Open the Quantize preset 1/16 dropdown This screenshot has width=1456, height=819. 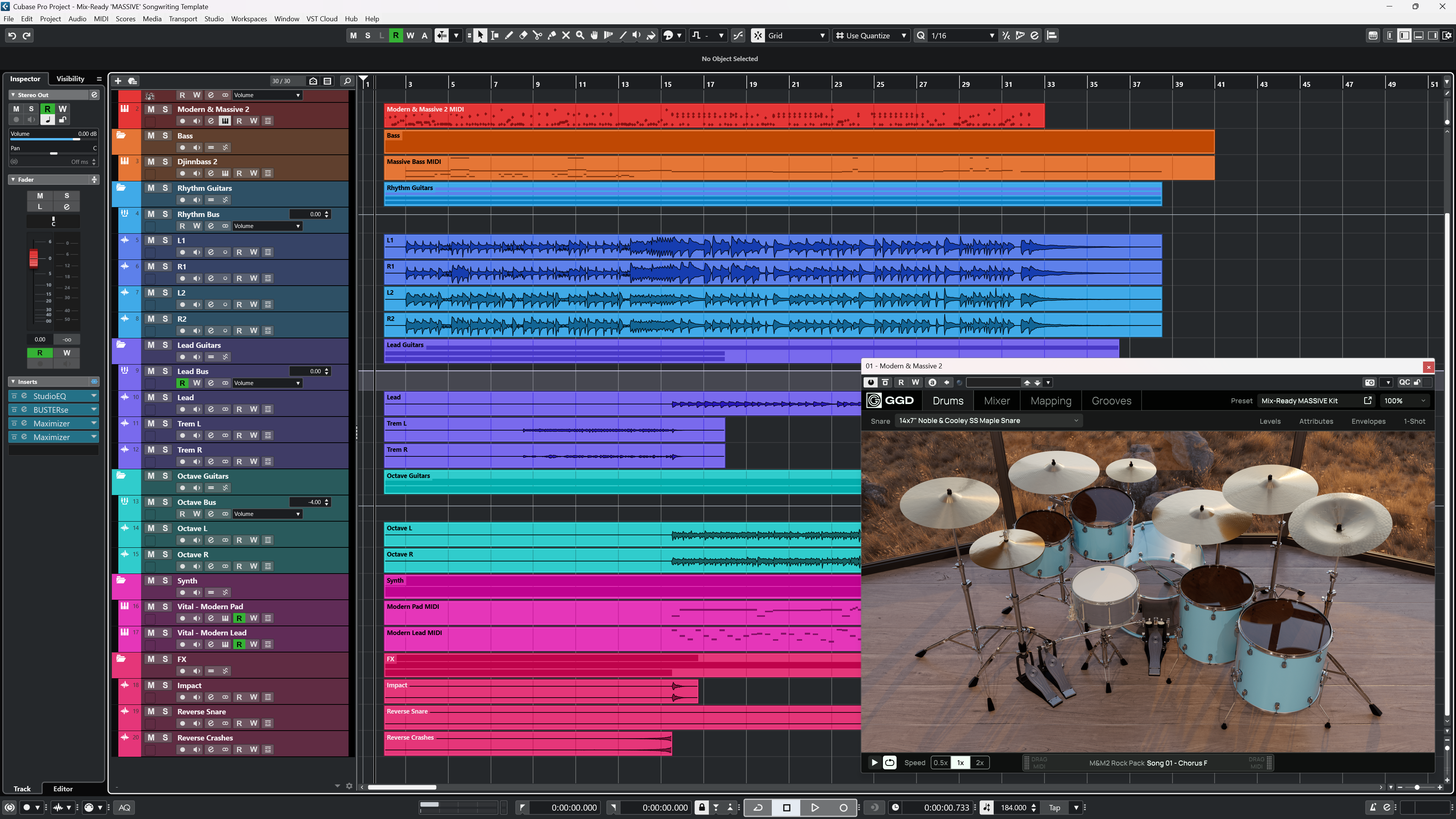[x=991, y=36]
